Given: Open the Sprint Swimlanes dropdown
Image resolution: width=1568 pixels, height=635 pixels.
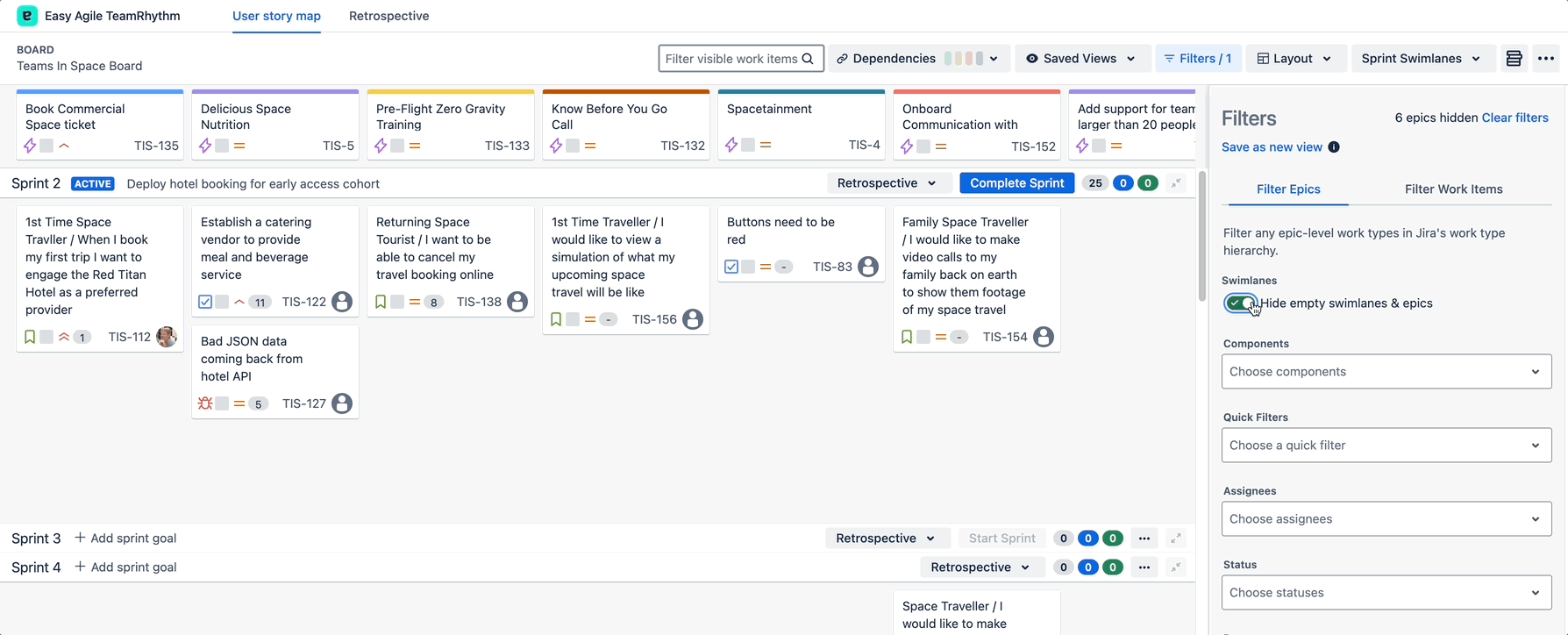Looking at the screenshot, I should [1421, 59].
